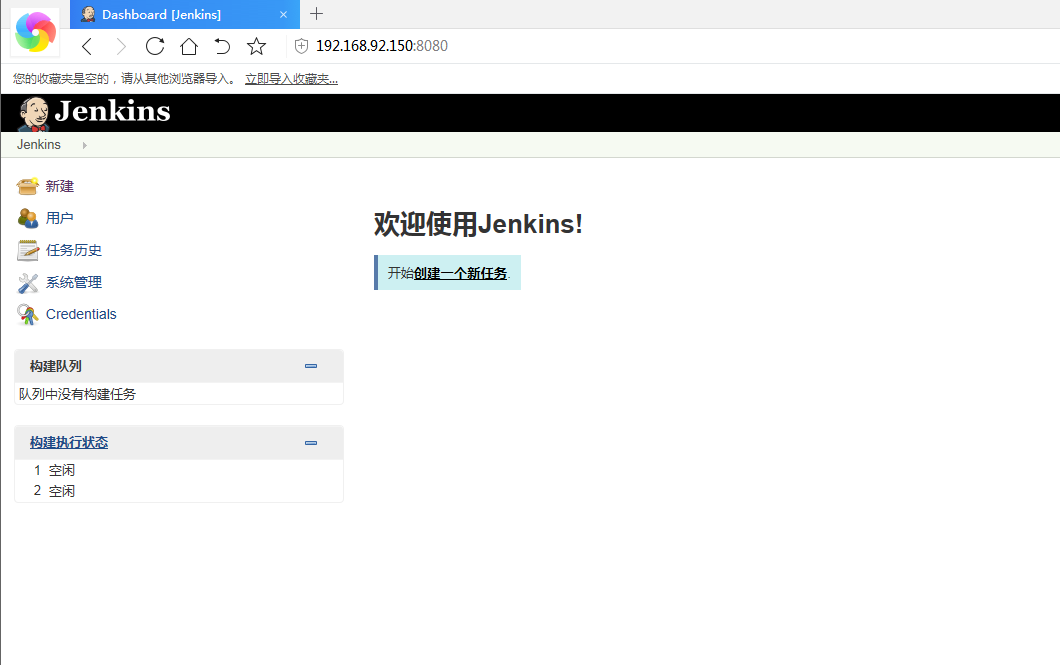Click the 用户 people icon
The width and height of the screenshot is (1060, 665).
[28, 218]
